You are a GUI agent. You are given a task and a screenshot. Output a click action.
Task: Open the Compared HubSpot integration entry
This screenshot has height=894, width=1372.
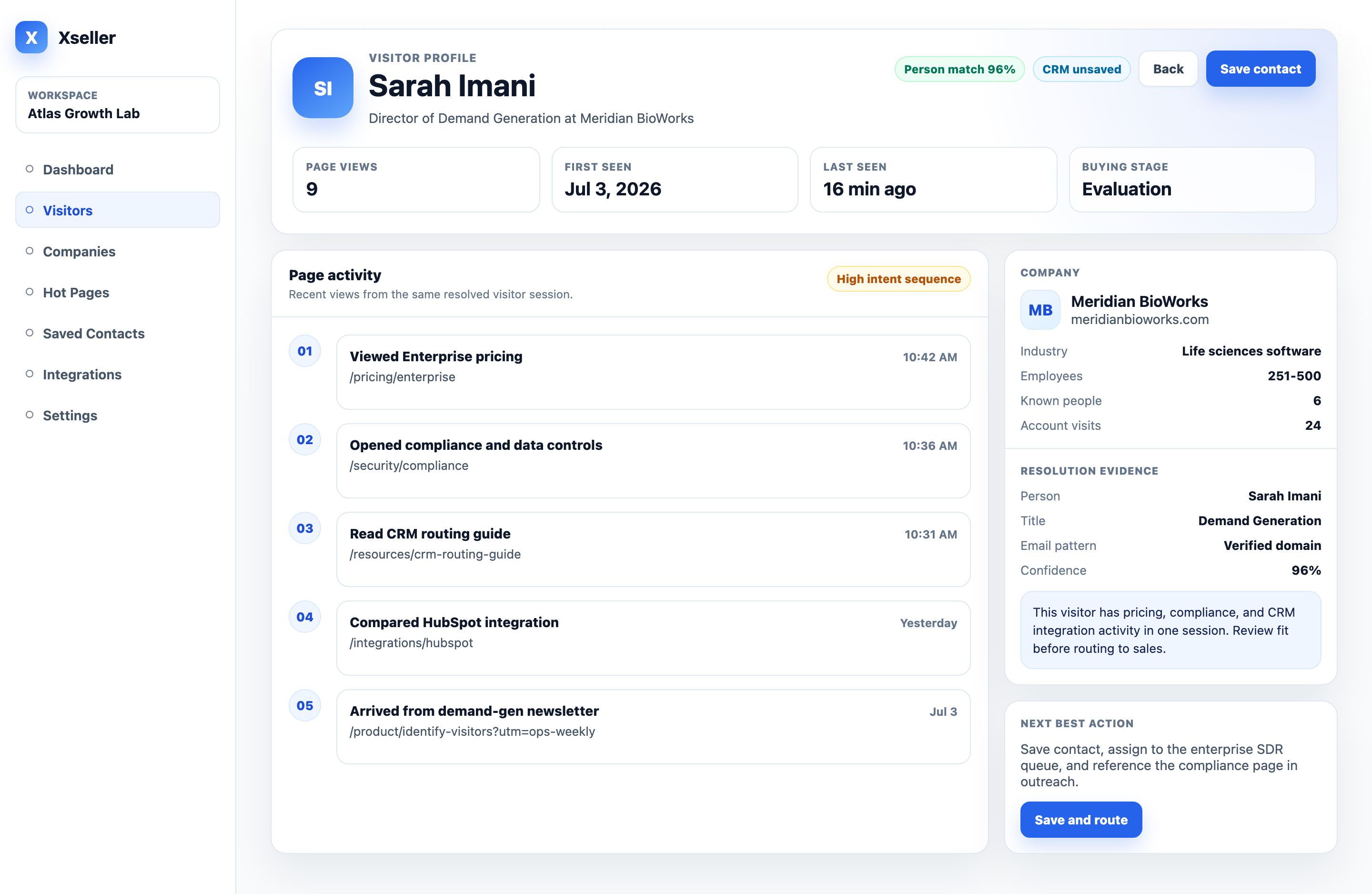coord(653,638)
